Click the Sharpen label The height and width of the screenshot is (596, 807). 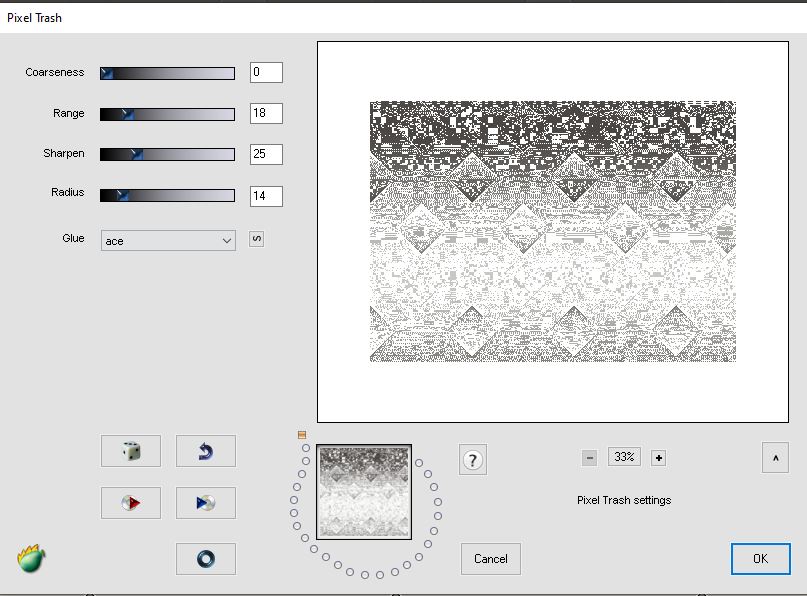[64, 153]
